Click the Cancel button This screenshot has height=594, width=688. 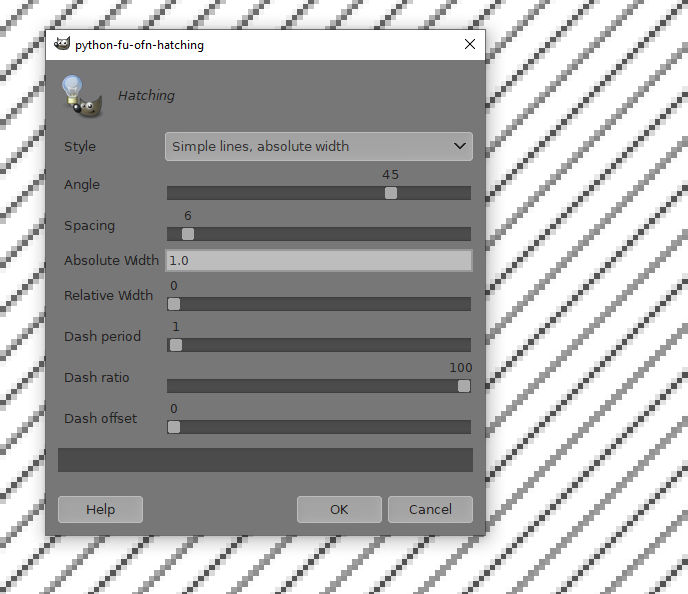coord(430,509)
